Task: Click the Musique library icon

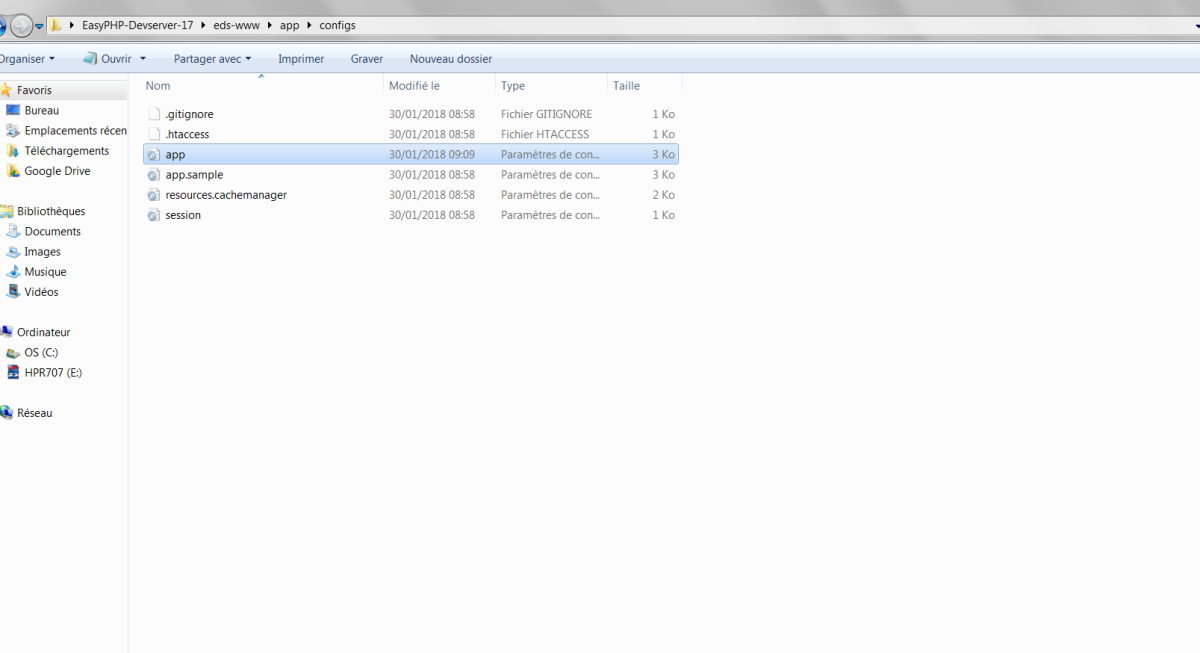Action: coord(13,272)
